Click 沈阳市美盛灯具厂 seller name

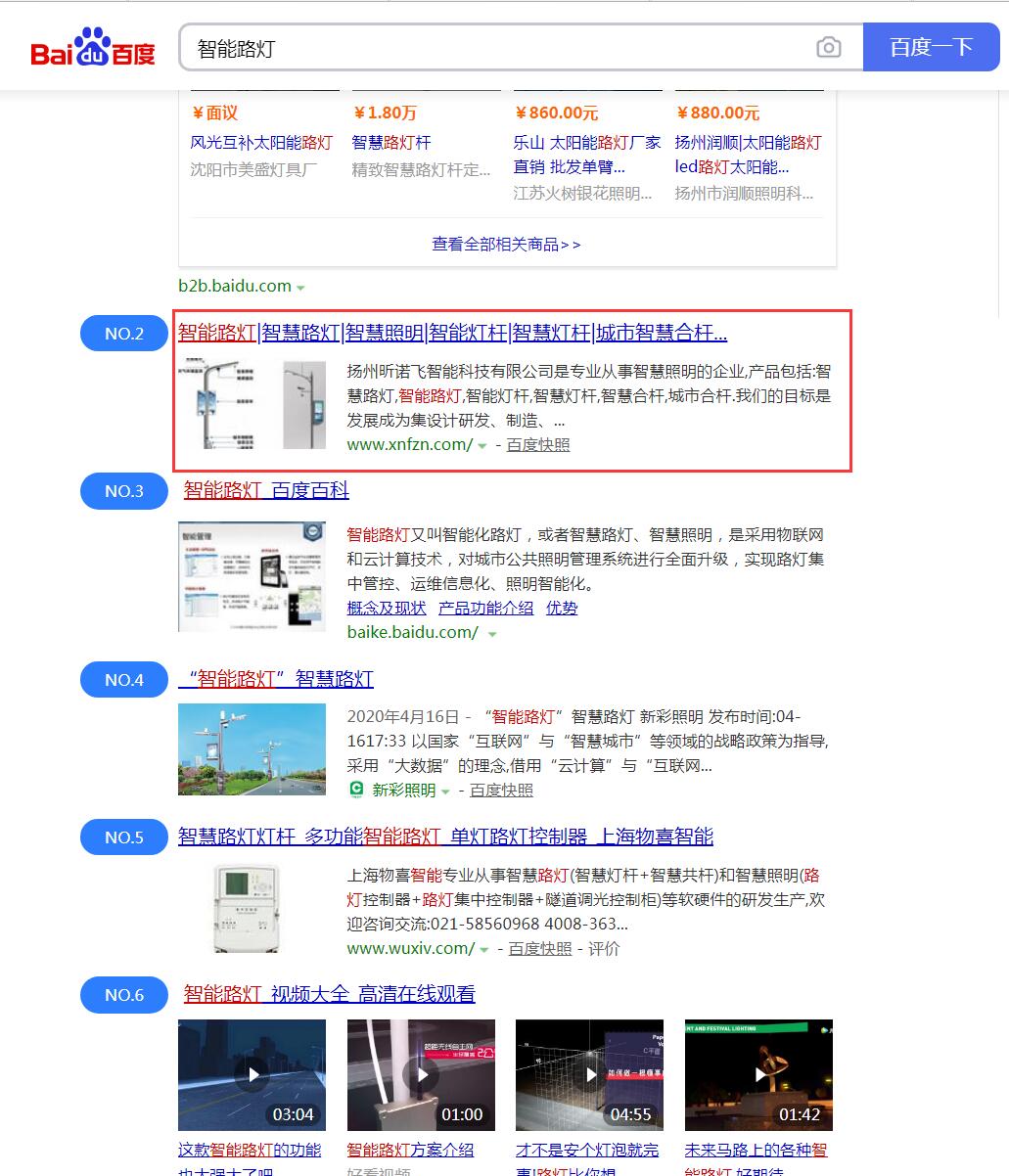point(253,169)
